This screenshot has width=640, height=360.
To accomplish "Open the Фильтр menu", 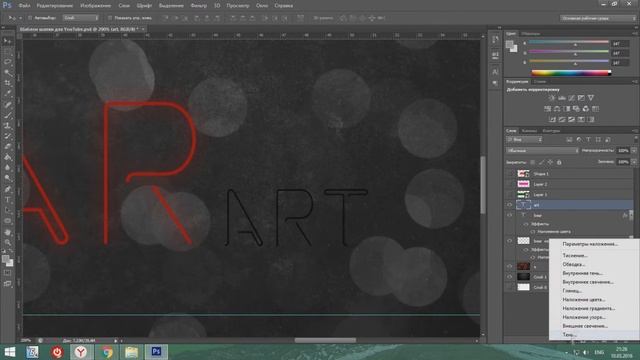I will click(x=199, y=6).
